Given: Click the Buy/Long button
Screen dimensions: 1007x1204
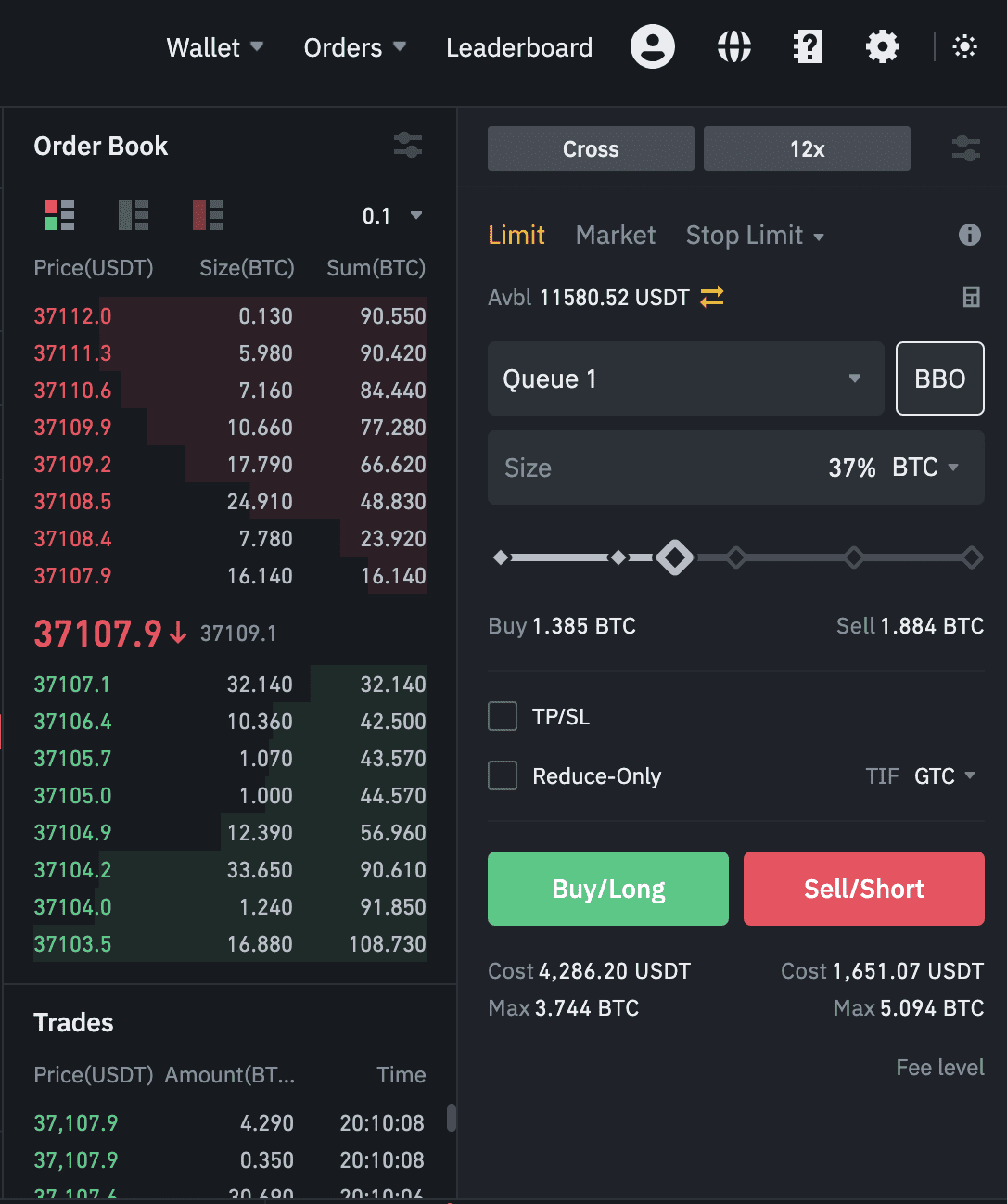Looking at the screenshot, I should (x=608, y=889).
